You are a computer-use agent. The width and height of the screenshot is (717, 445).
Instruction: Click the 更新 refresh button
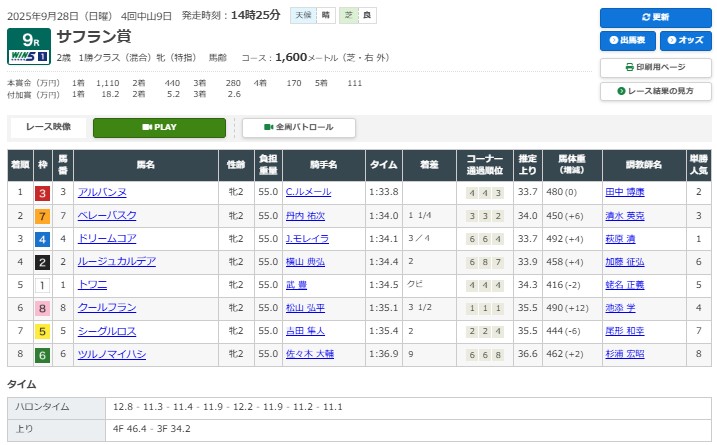click(655, 18)
